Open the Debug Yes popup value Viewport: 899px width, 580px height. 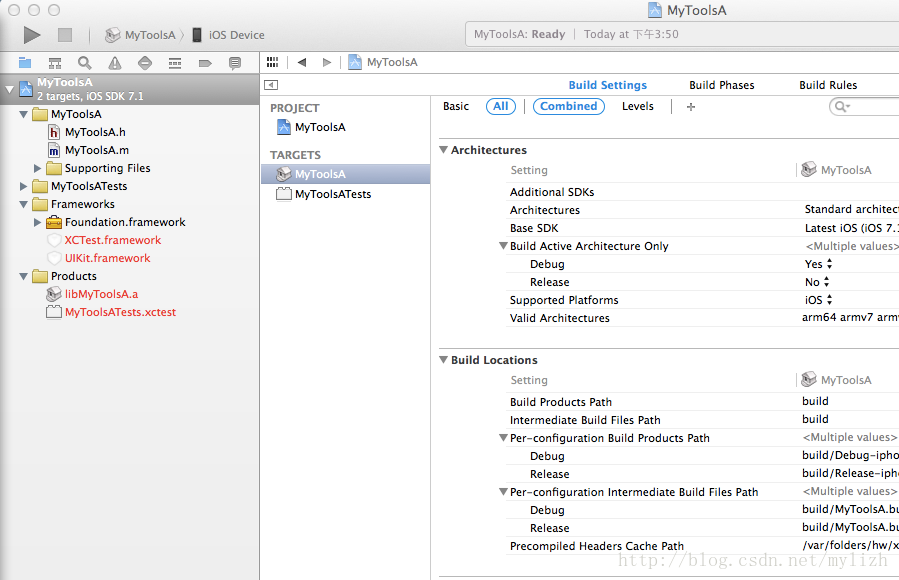click(x=818, y=264)
